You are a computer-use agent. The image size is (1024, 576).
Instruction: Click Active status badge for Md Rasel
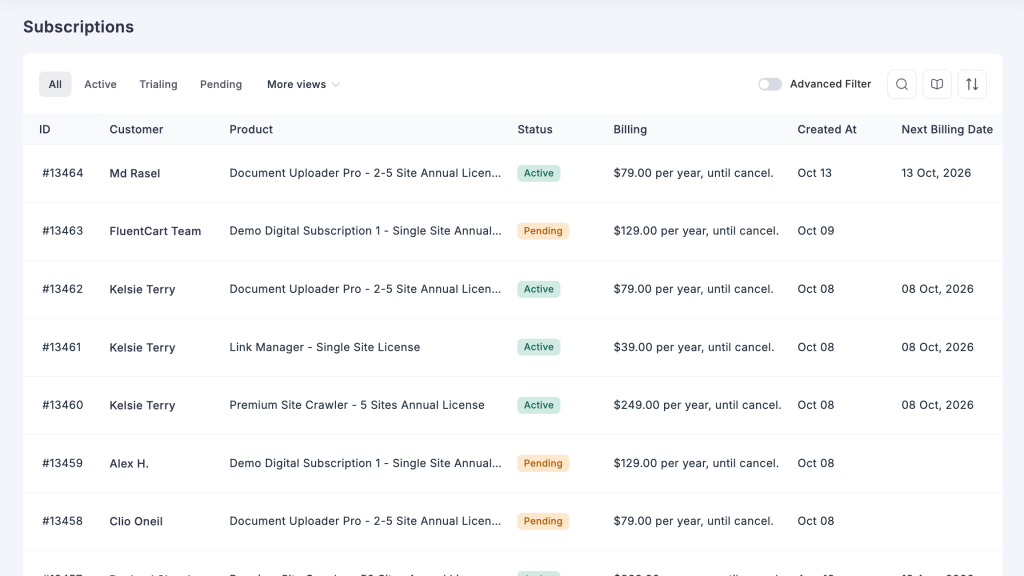tap(538, 173)
